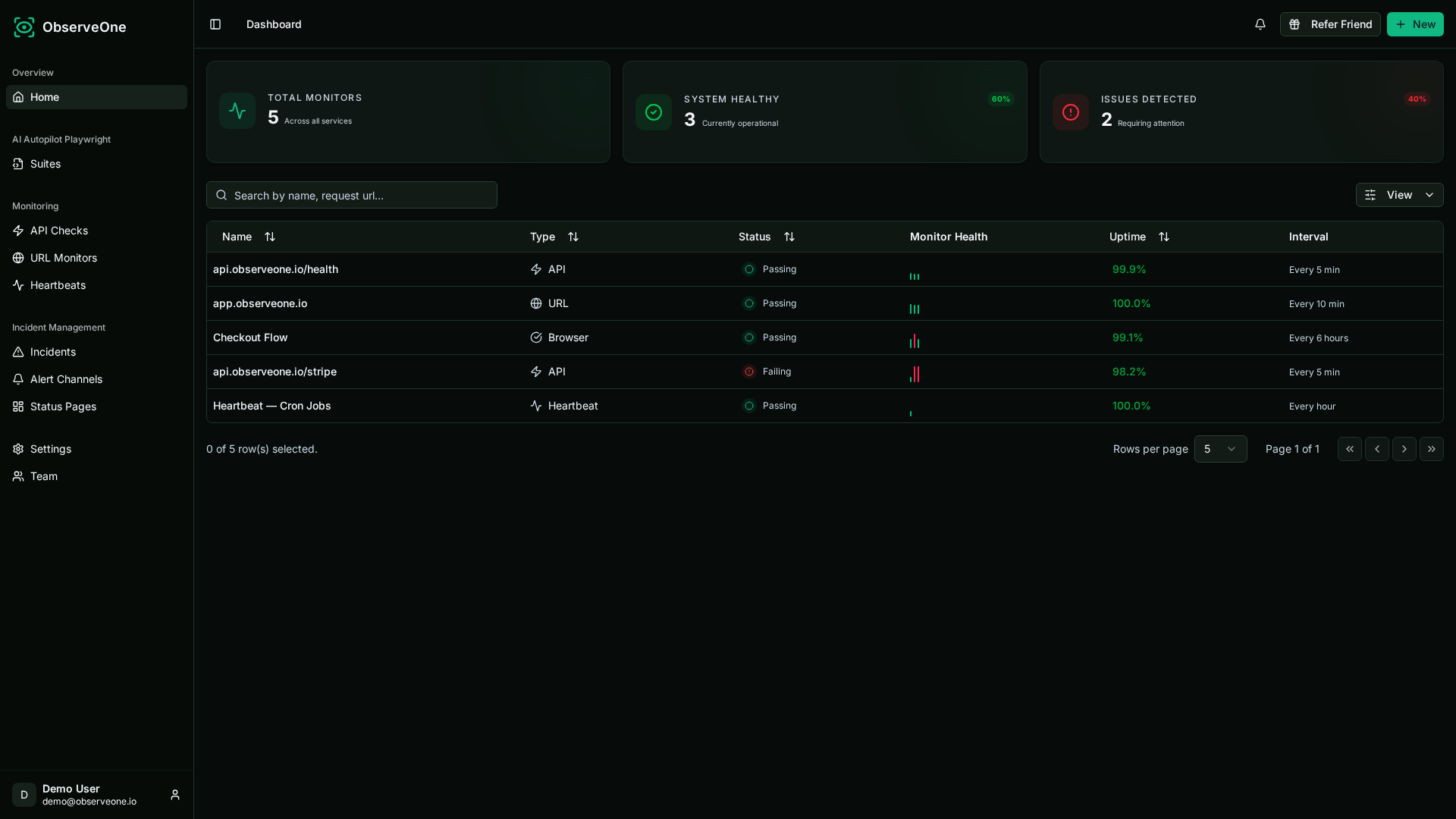Click the System Healthy check icon
The height and width of the screenshot is (819, 1456).
pyautogui.click(x=654, y=112)
